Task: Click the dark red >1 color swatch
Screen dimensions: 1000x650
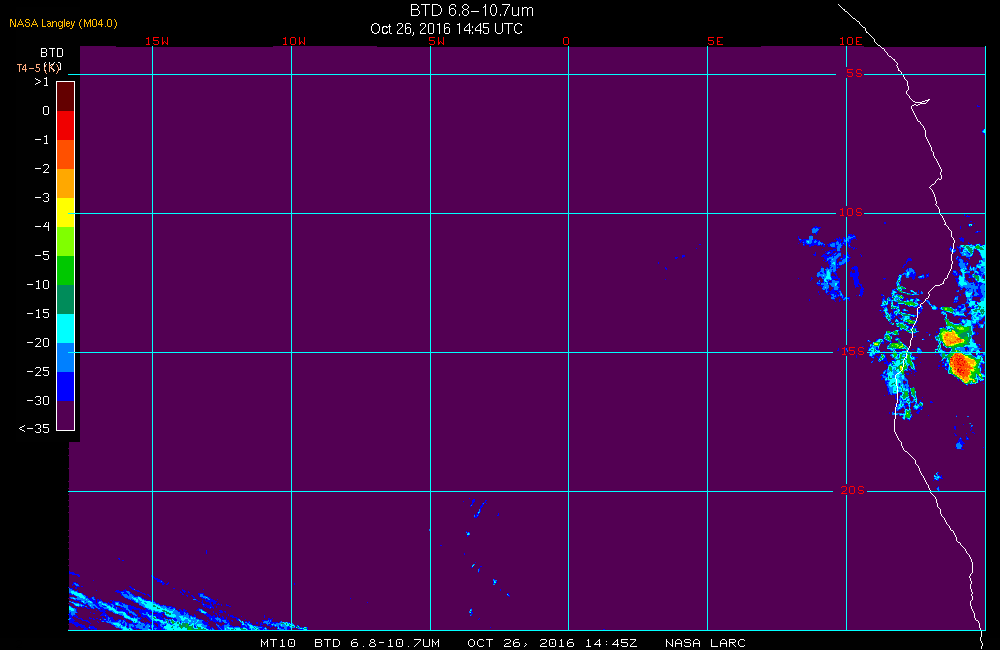Action: click(66, 96)
